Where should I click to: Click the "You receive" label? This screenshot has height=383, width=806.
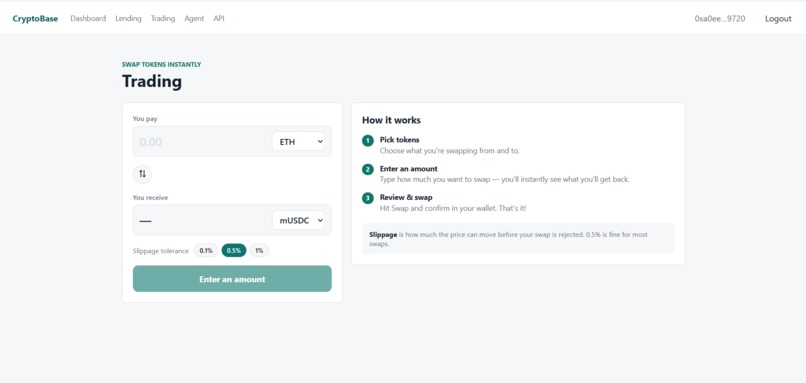(150, 197)
